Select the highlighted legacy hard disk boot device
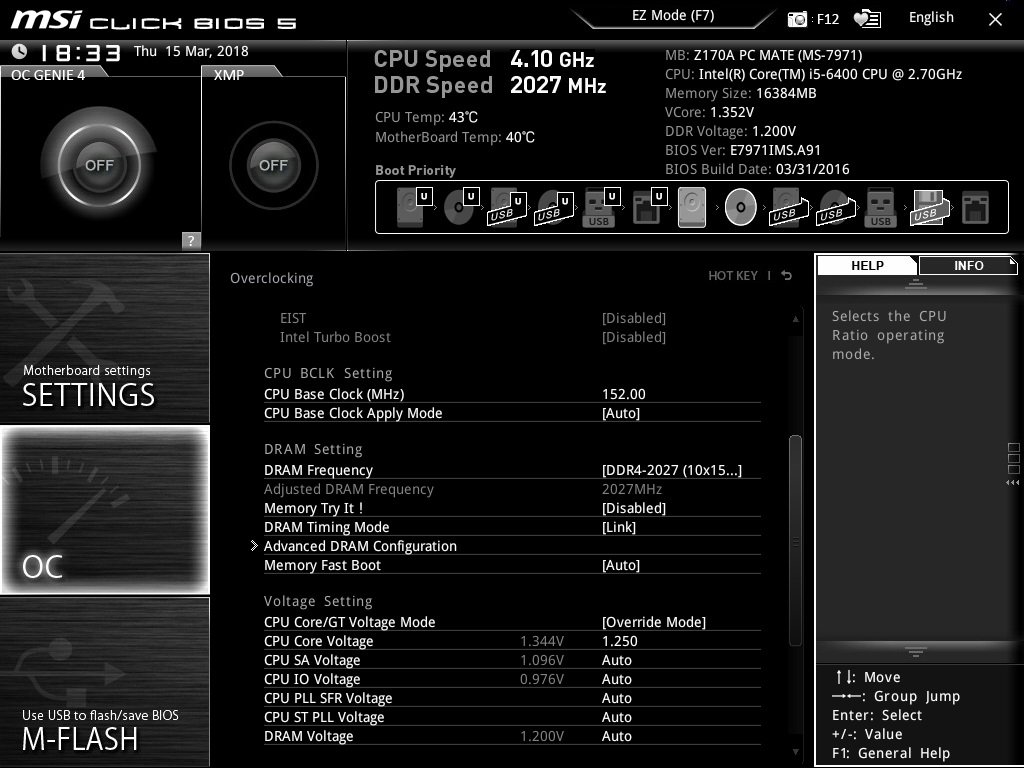 click(692, 207)
